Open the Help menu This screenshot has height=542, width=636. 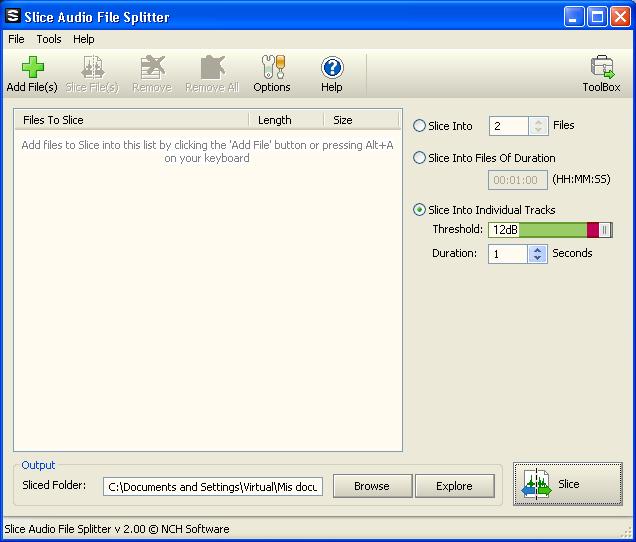[x=84, y=39]
